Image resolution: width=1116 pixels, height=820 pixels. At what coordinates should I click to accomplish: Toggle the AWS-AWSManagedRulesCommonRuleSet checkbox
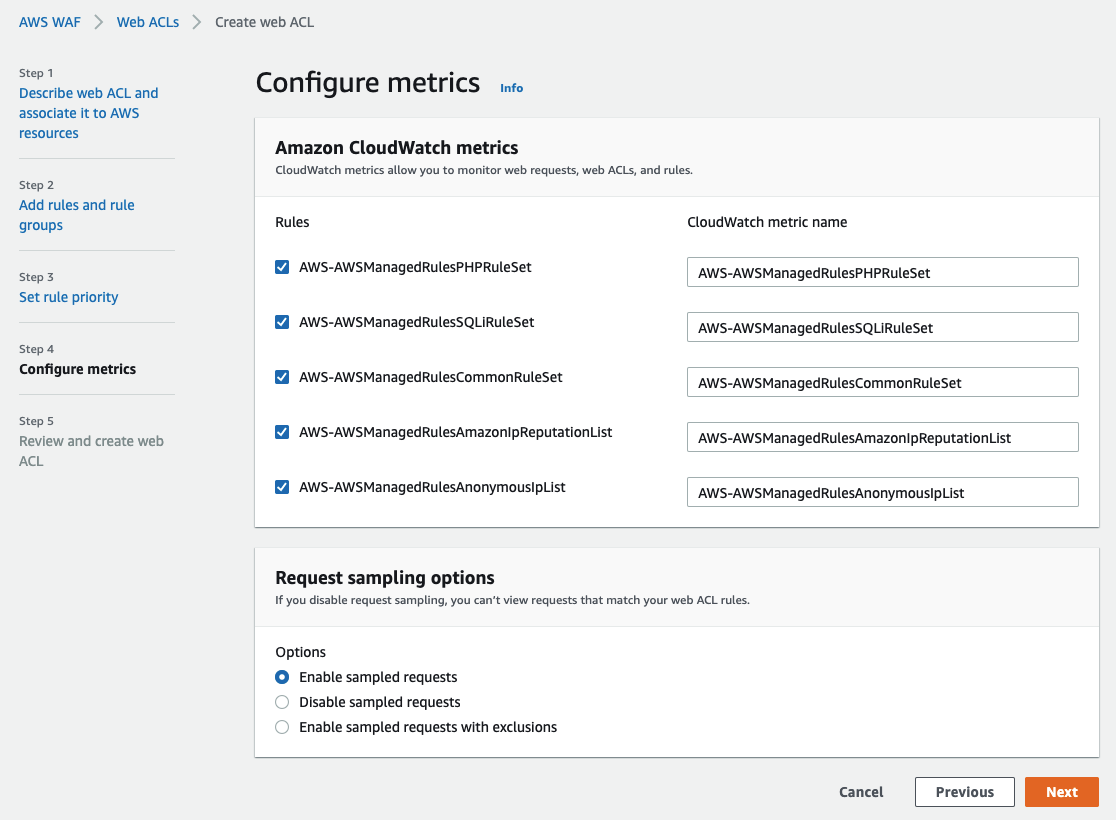282,377
